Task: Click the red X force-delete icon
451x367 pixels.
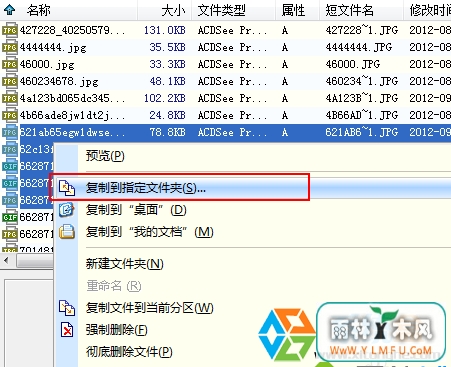Action: (x=67, y=330)
